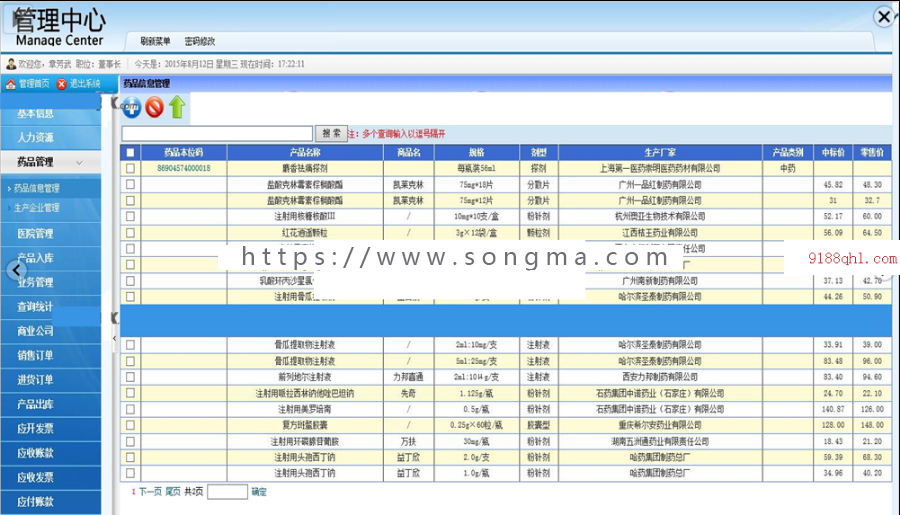900x515 pixels.
Task: Go to 管理首页 home link
Action: (x=34, y=84)
